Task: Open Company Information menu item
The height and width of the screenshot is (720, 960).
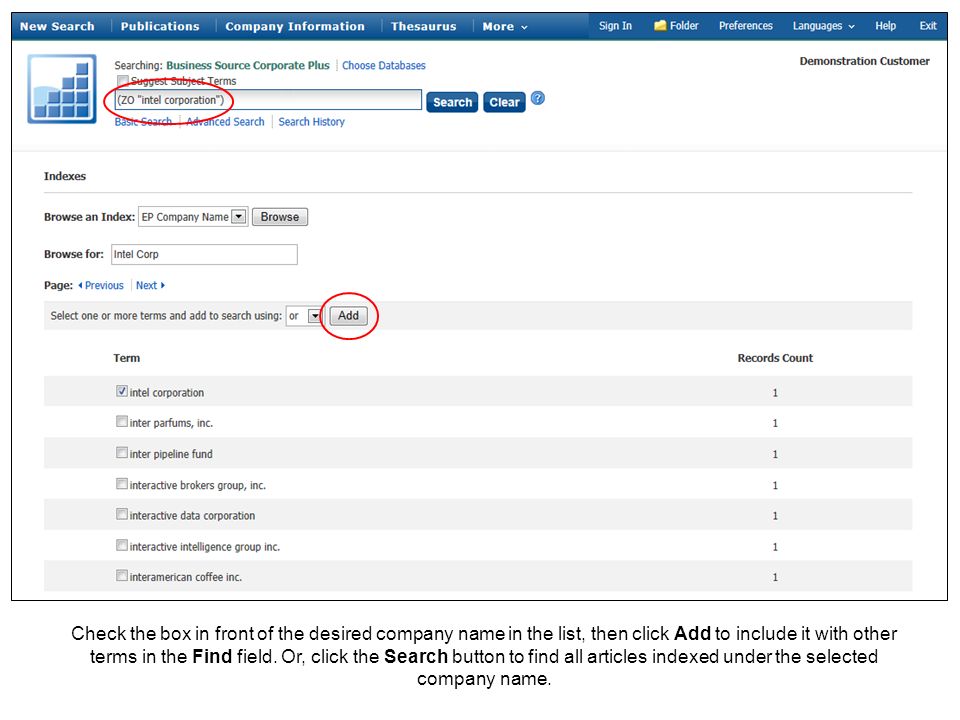Action: point(294,26)
